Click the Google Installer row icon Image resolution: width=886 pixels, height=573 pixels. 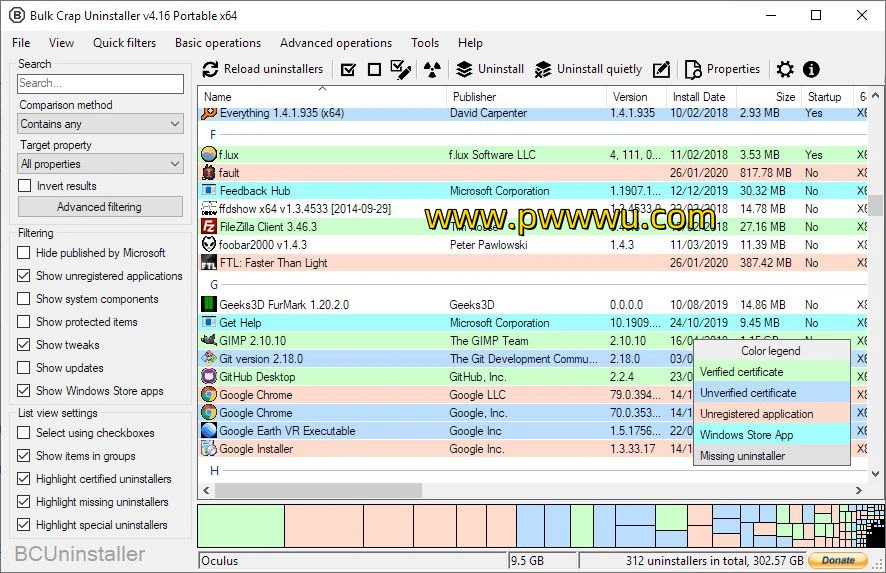209,449
